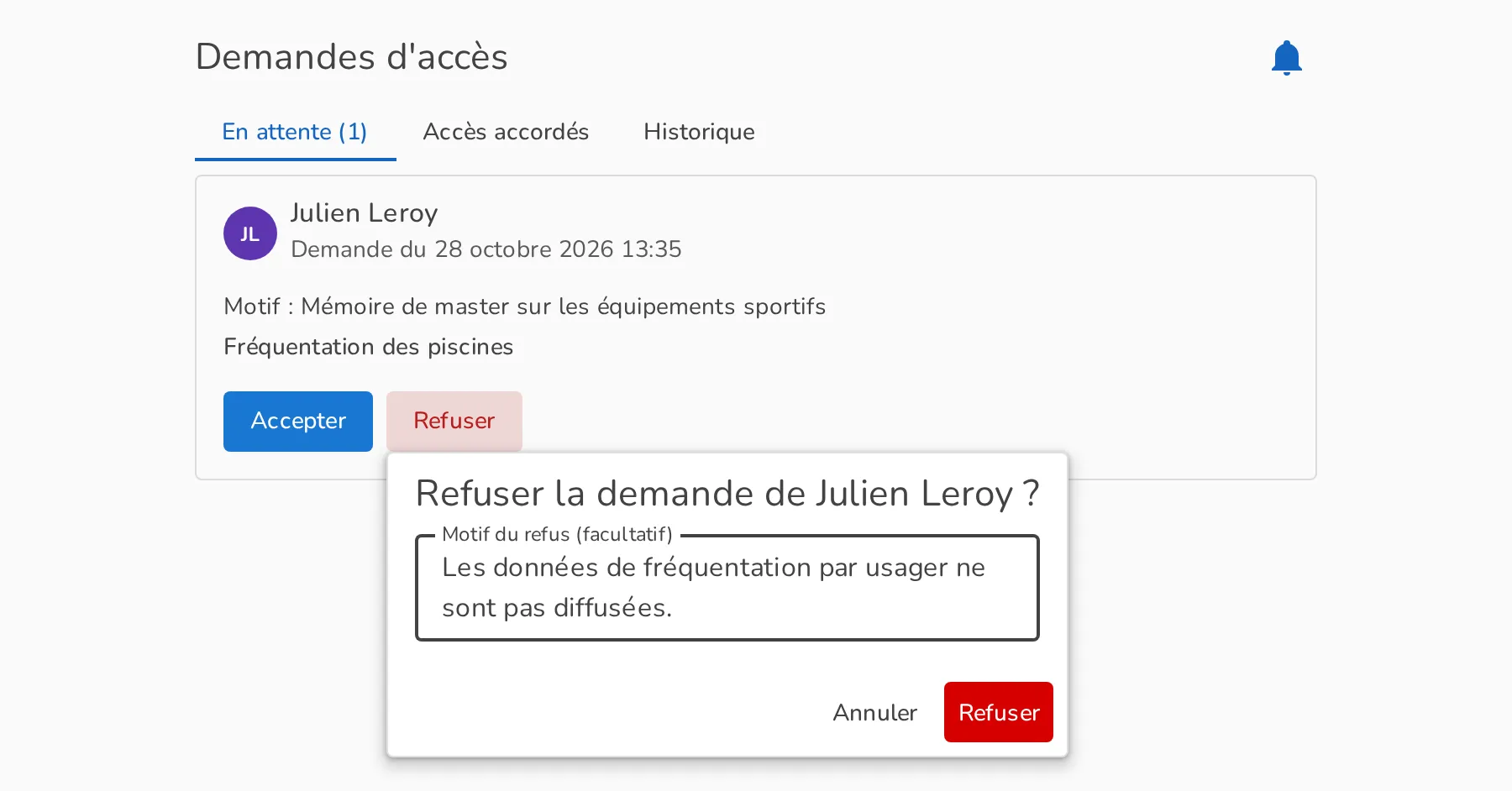This screenshot has height=791, width=1512.
Task: Confirm refusal with the red Refuser button
Action: point(999,712)
